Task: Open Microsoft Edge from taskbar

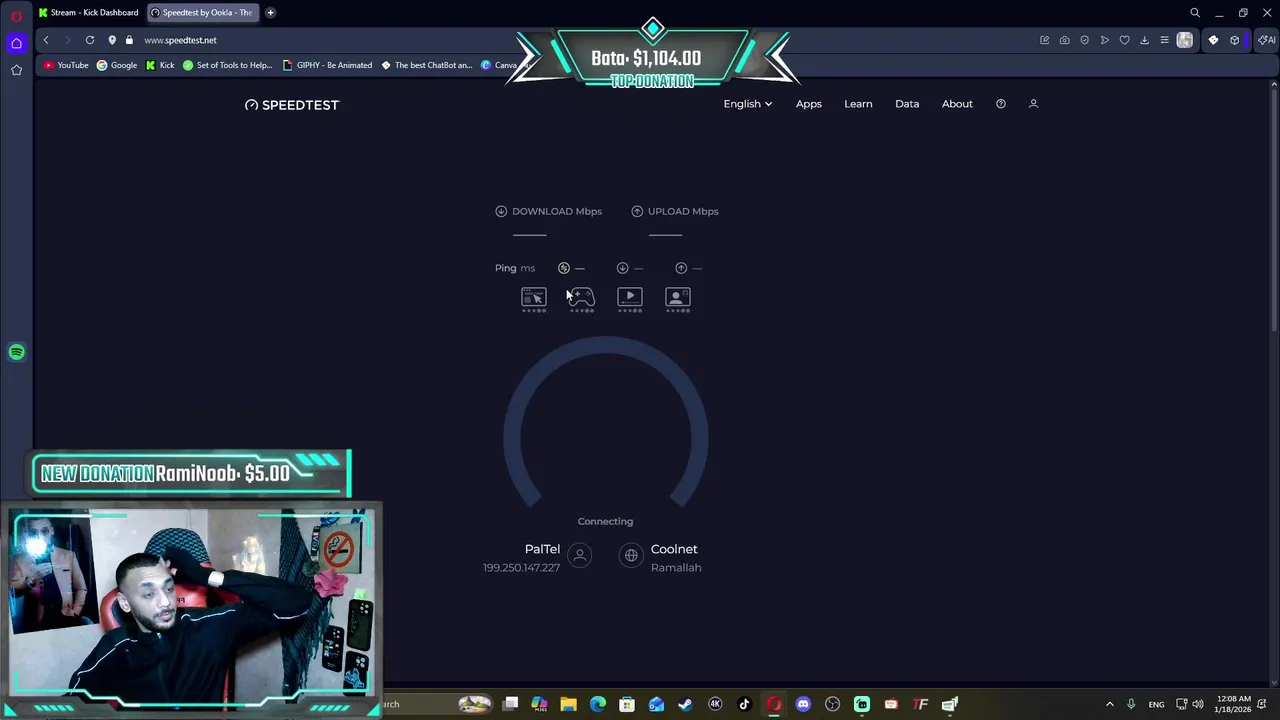Action: (597, 704)
